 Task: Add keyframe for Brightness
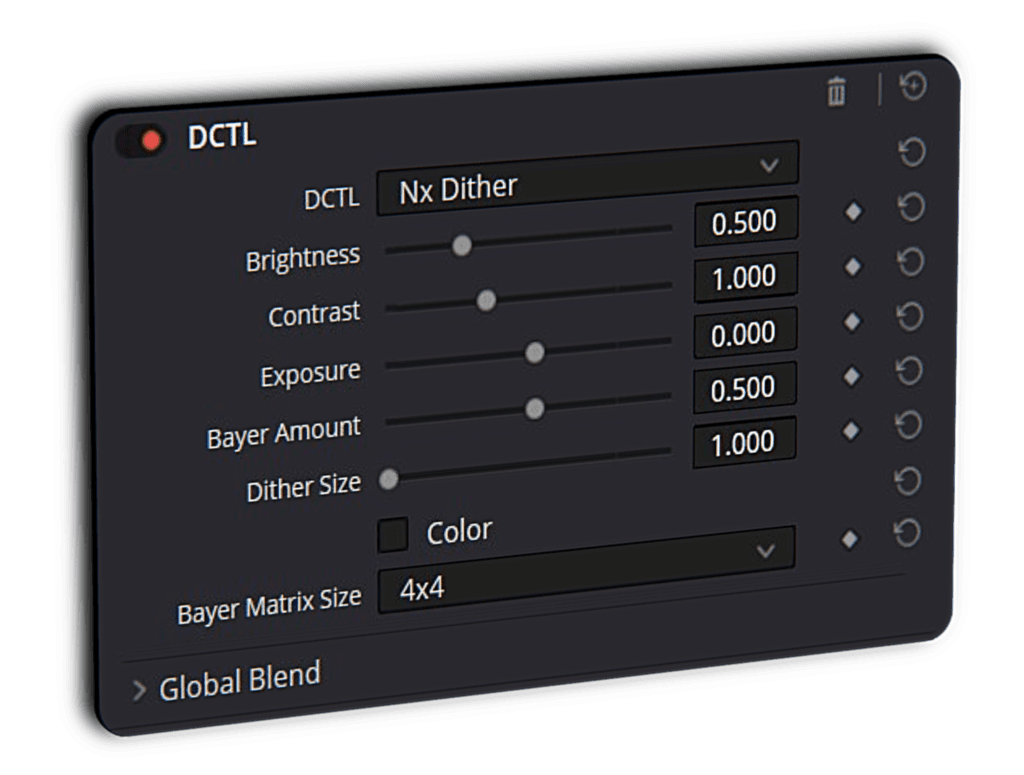854,211
